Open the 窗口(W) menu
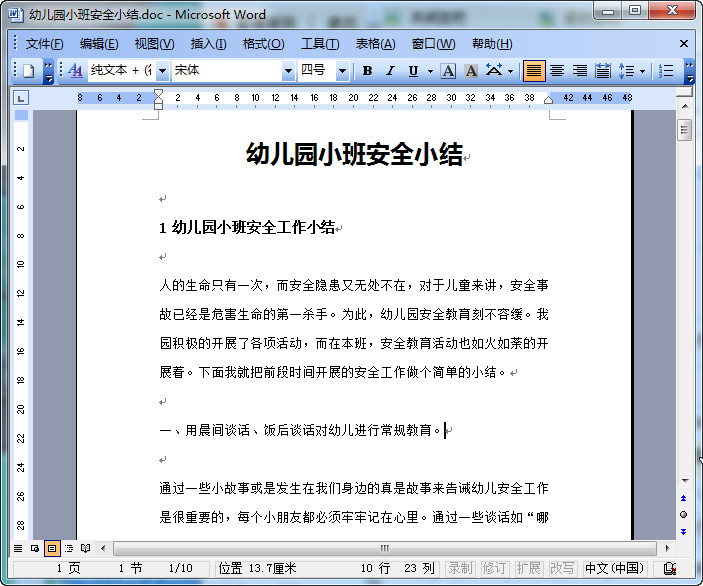Screen dimensions: 703x586 [433, 44]
